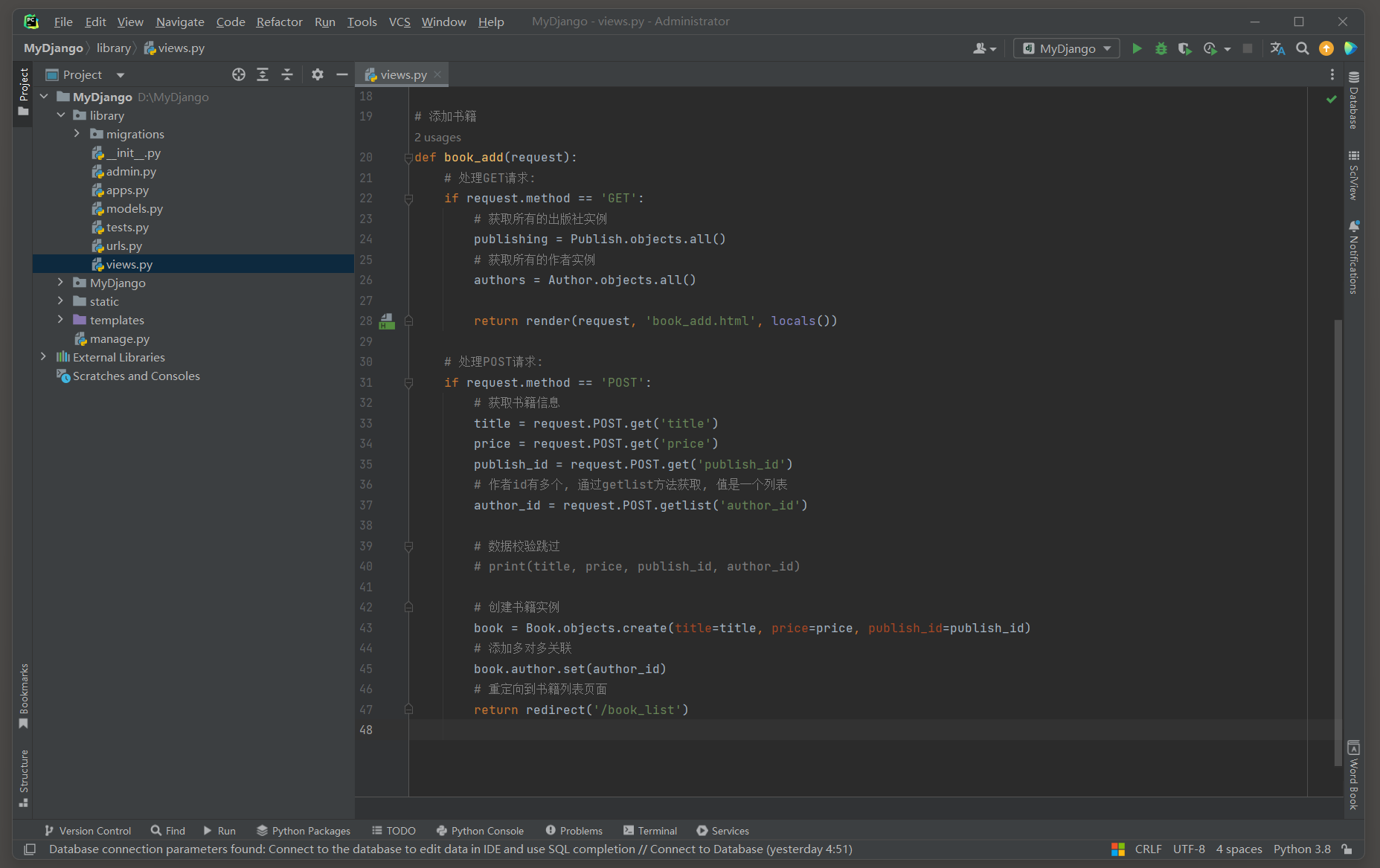Click the Windows colored logo in status bar
The height and width of the screenshot is (868, 1380).
(1118, 849)
